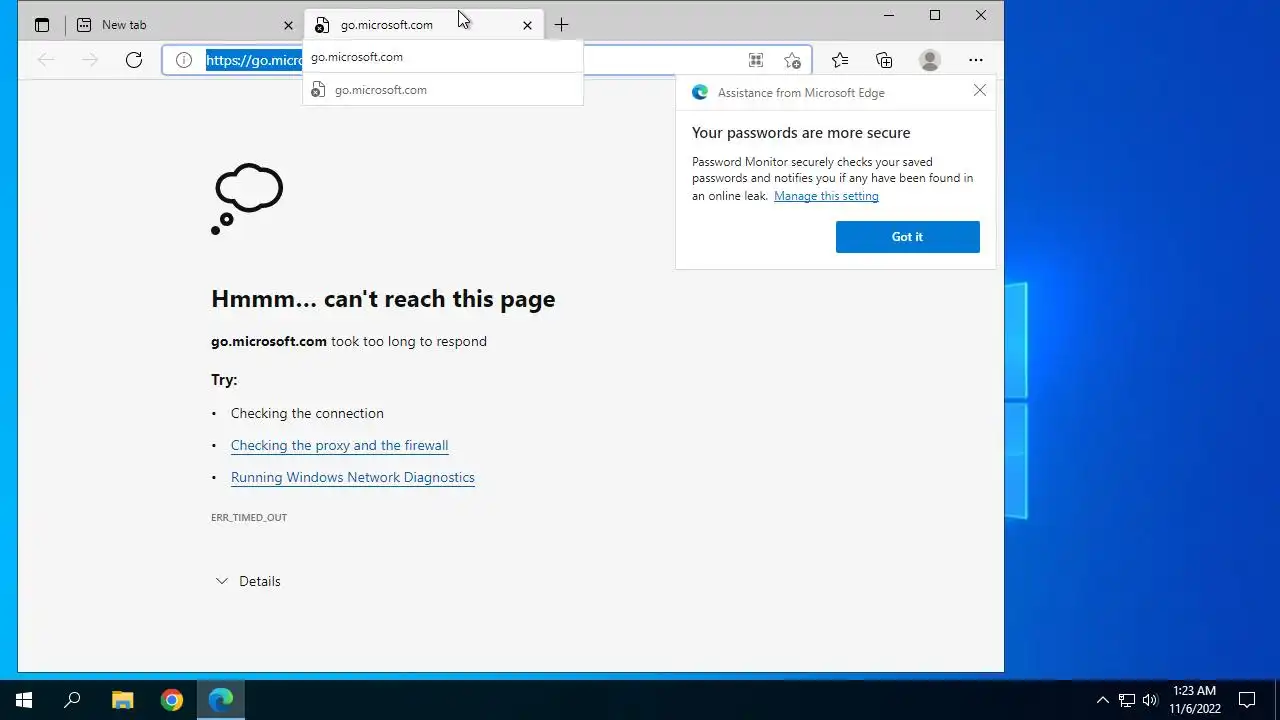Open Collections panel
1280x720 pixels.
tap(884, 60)
